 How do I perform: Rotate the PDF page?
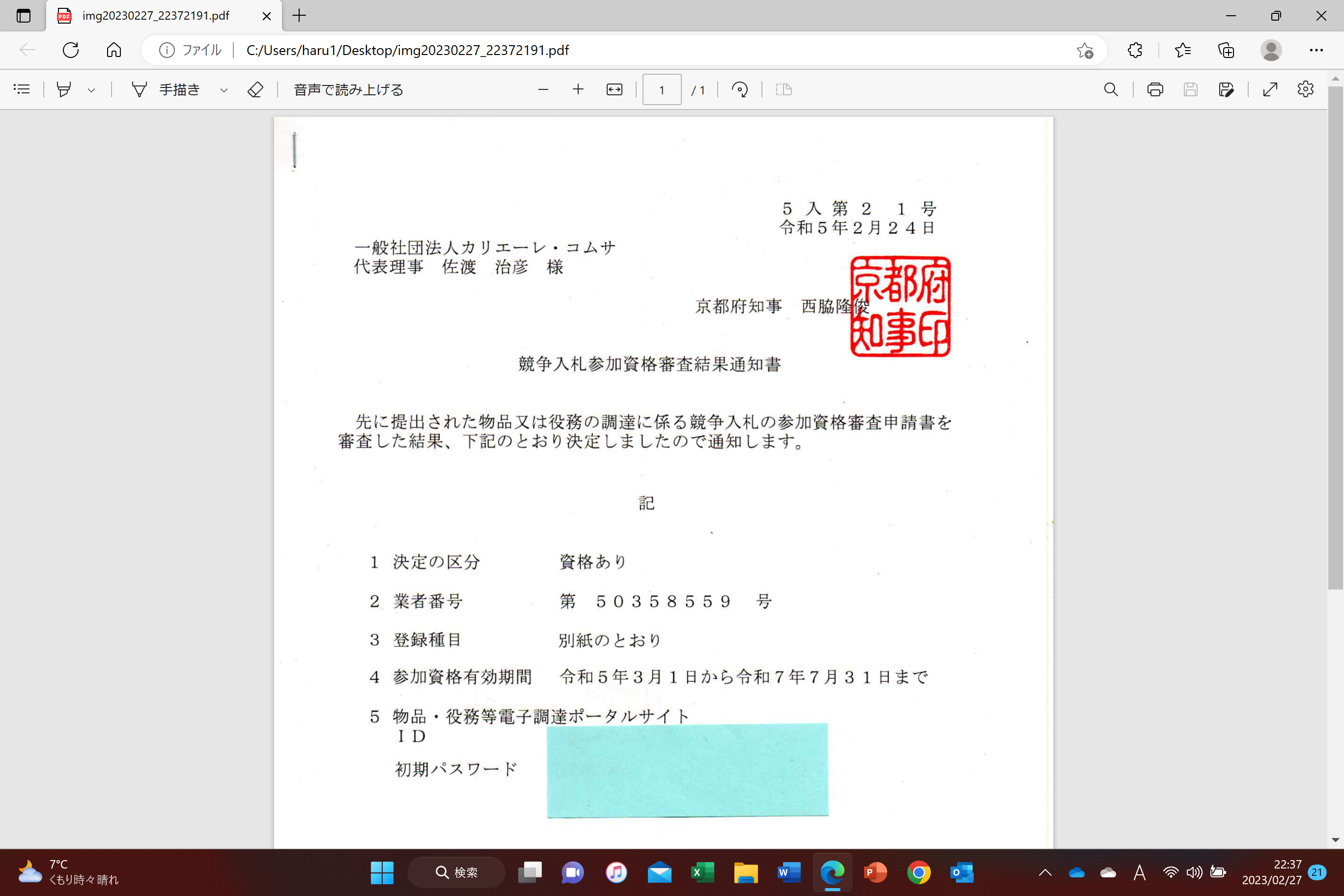coord(739,89)
